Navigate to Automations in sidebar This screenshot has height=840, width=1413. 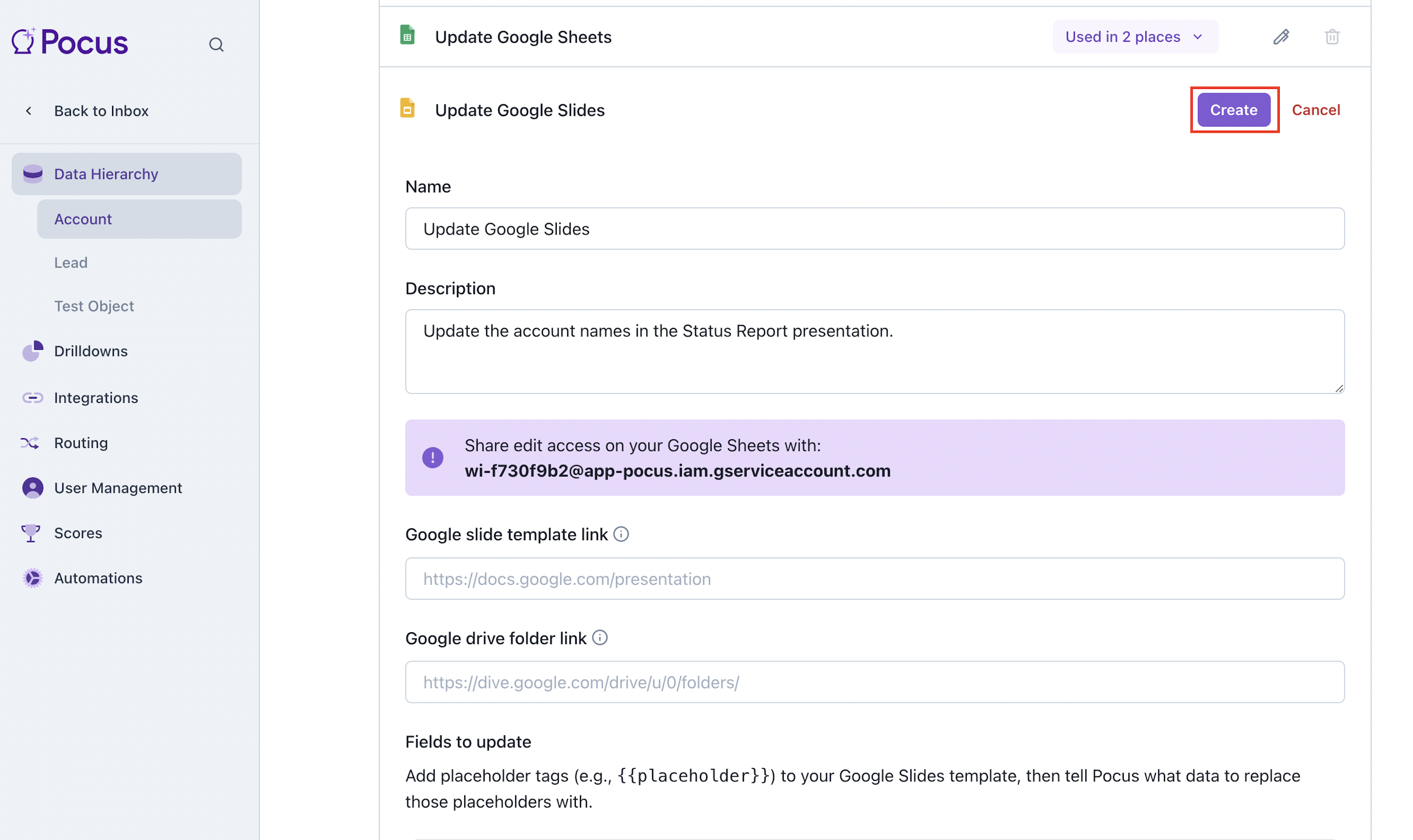(x=98, y=578)
